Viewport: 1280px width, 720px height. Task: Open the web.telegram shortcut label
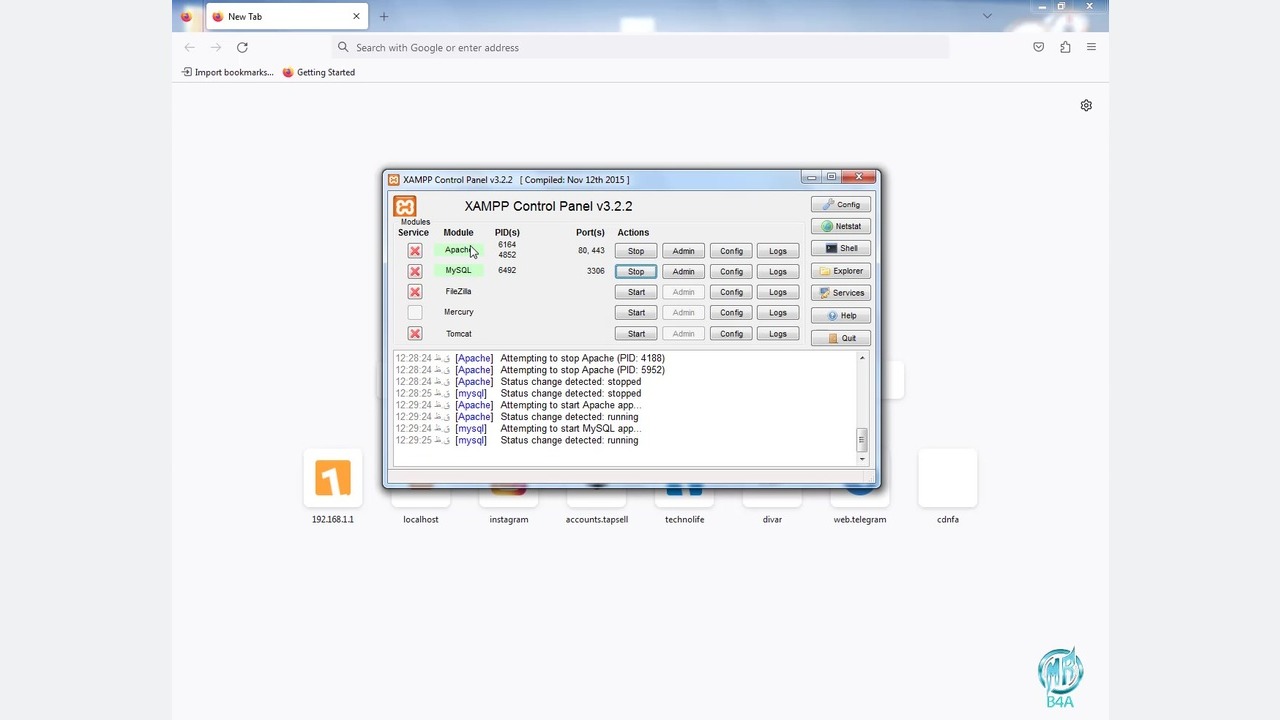pyautogui.click(x=860, y=519)
